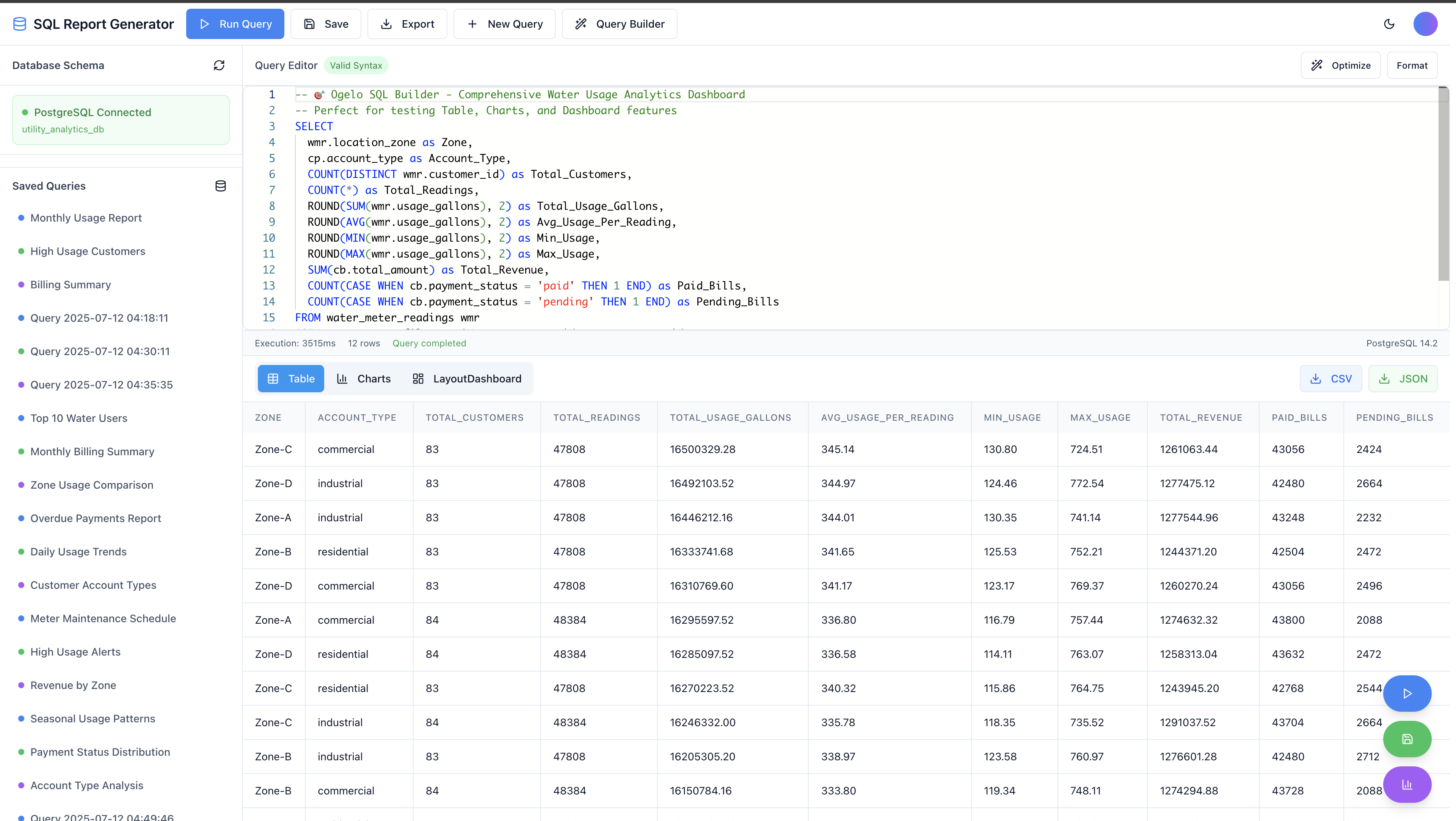Sort by TOTAL_REVENUE column header
This screenshot has height=821, width=1456.
click(1200, 418)
